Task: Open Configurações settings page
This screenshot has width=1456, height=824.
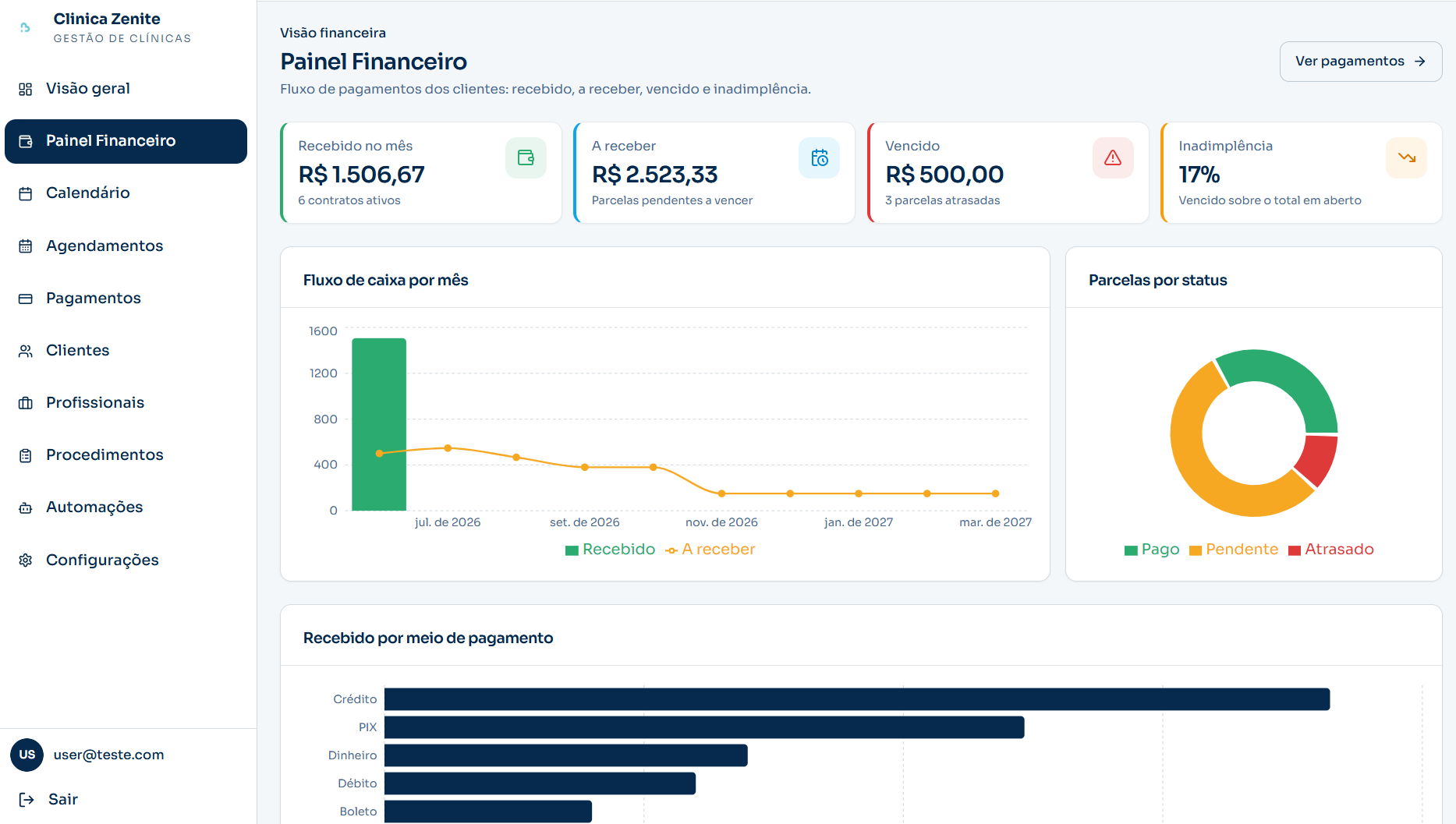Action: coord(126,561)
